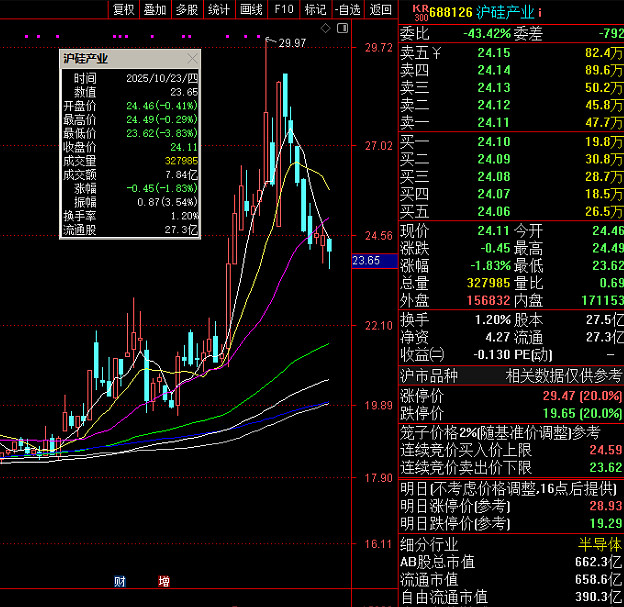The width and height of the screenshot is (624, 607).
Task: Open the 叠加 overlay option
Action: 155,10
